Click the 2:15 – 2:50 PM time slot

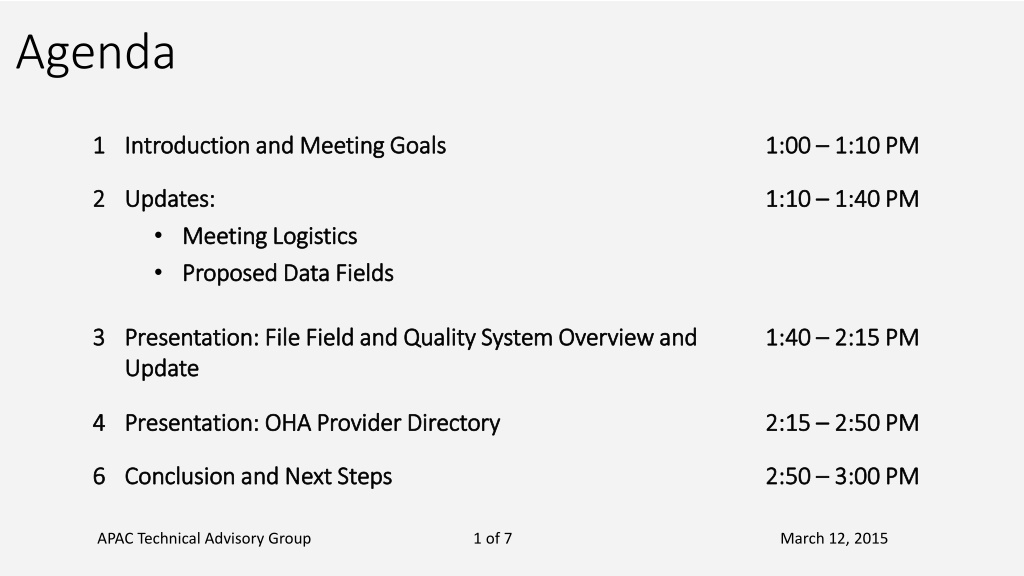pos(842,423)
